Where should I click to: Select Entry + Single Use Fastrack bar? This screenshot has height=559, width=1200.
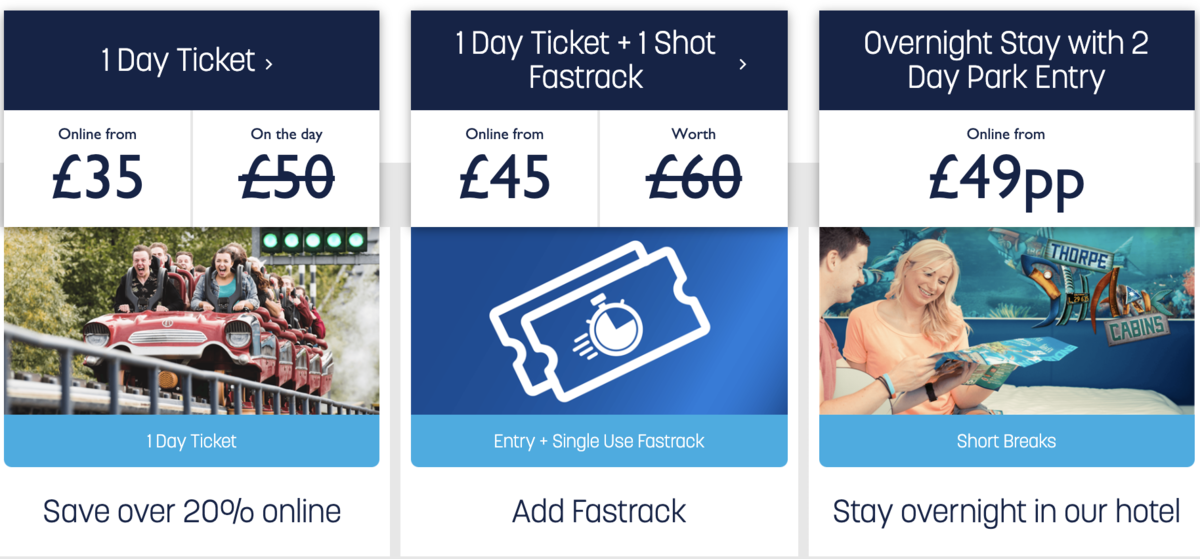coord(599,441)
